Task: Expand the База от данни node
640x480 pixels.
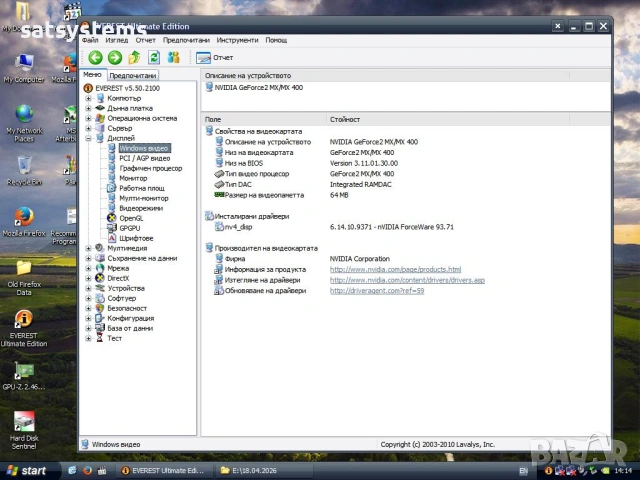Action: tap(88, 328)
